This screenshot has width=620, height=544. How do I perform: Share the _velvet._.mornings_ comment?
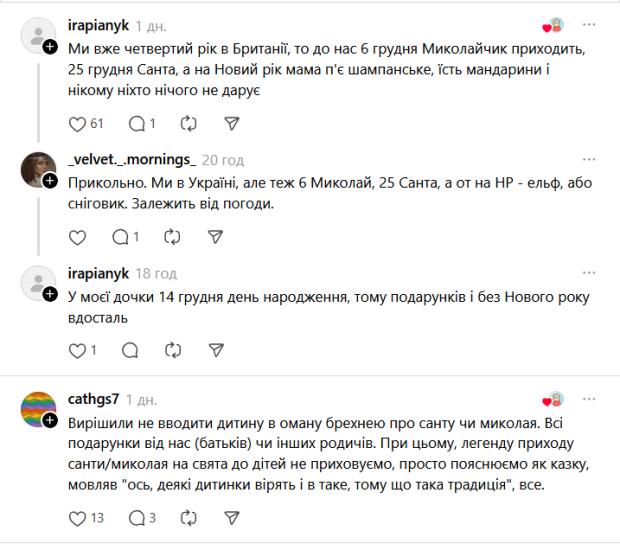tap(214, 237)
